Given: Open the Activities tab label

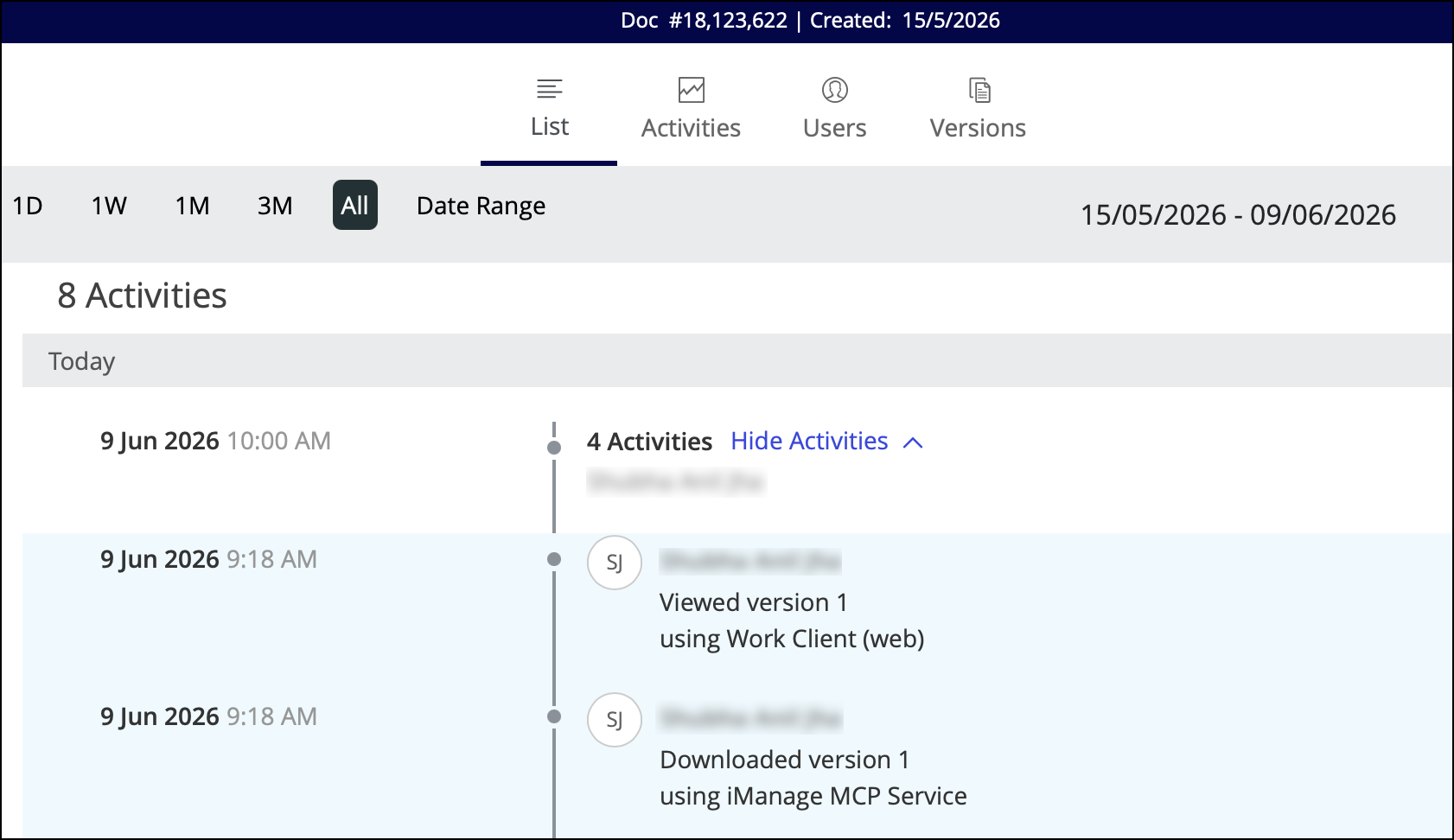Looking at the screenshot, I should (691, 128).
